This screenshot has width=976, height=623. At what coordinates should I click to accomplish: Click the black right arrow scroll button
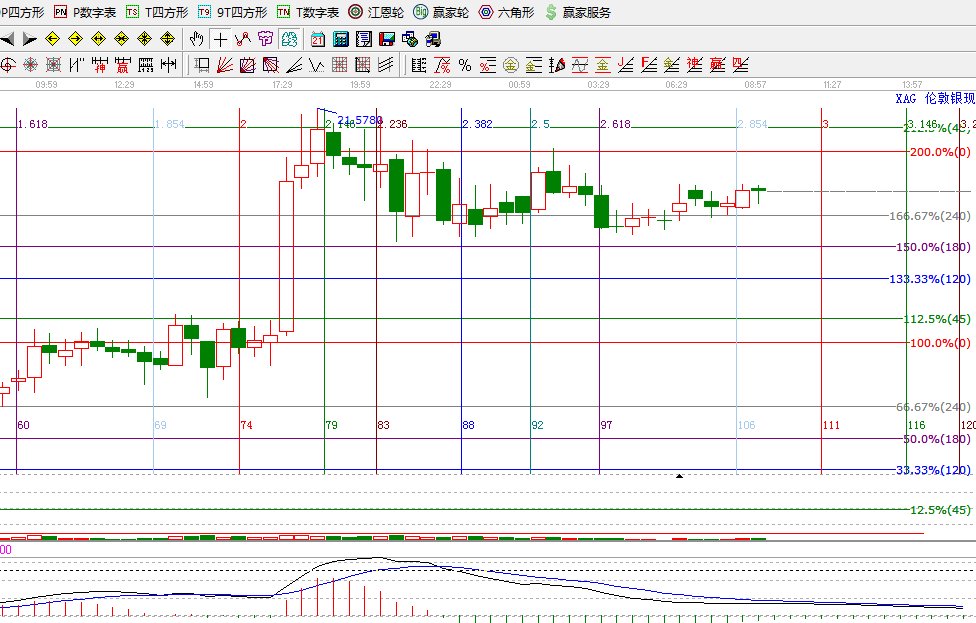click(29, 39)
